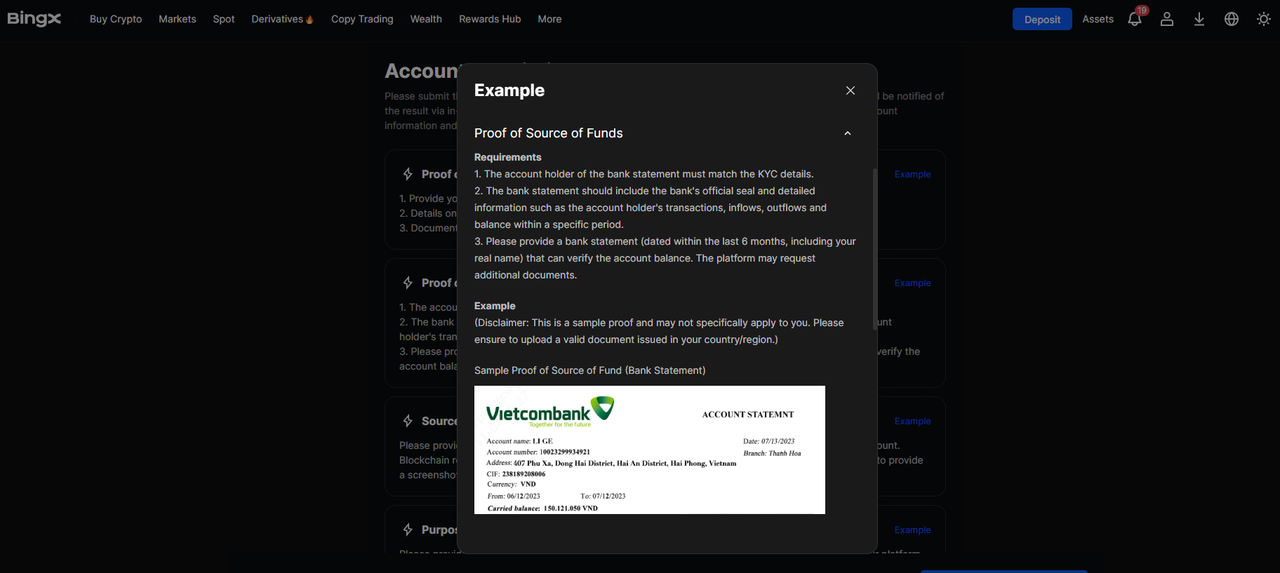Go to Markets page
Screen dimensions: 1280x573
(177, 19)
